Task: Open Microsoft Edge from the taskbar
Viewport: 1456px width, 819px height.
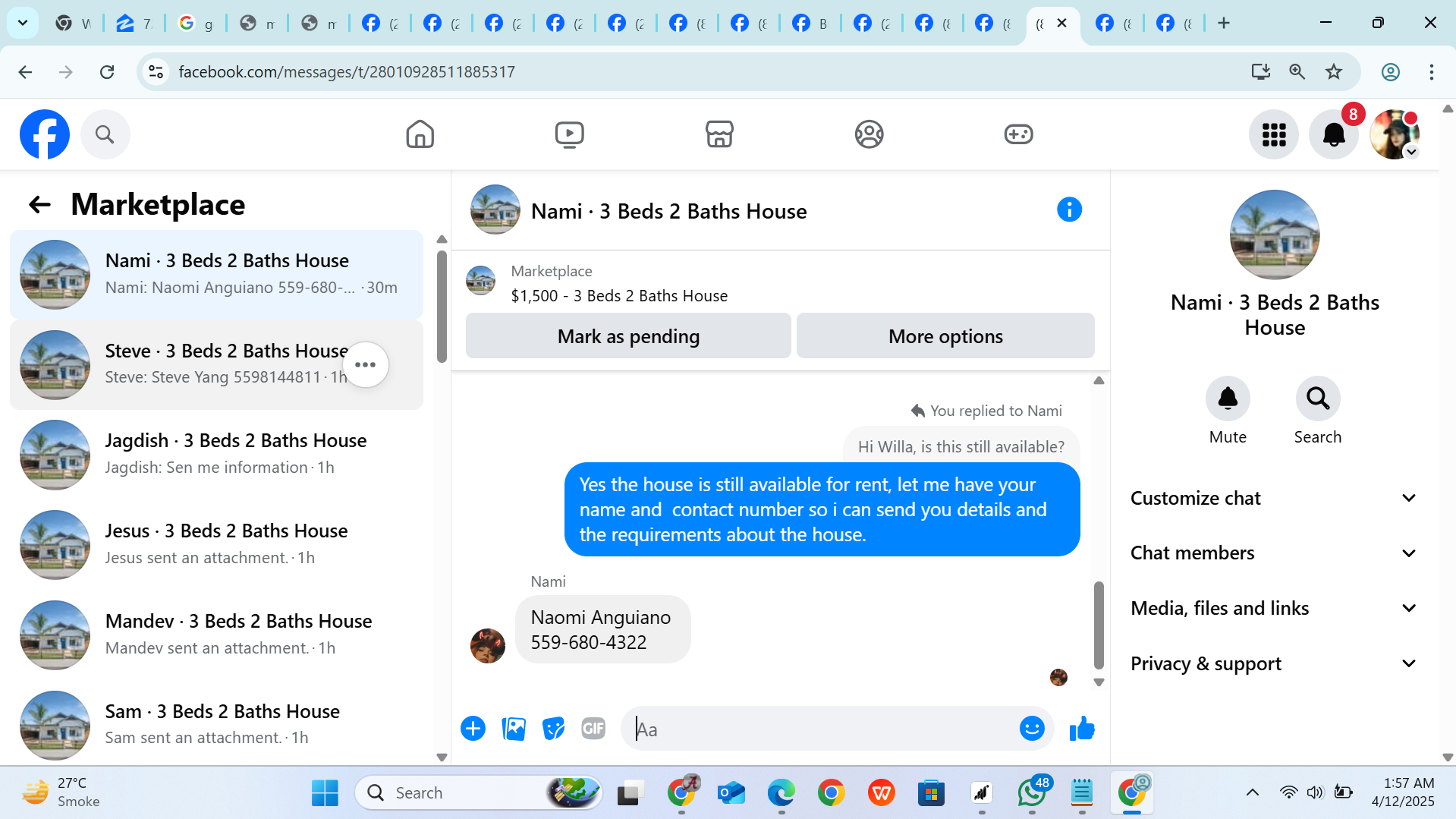Action: pos(781,793)
